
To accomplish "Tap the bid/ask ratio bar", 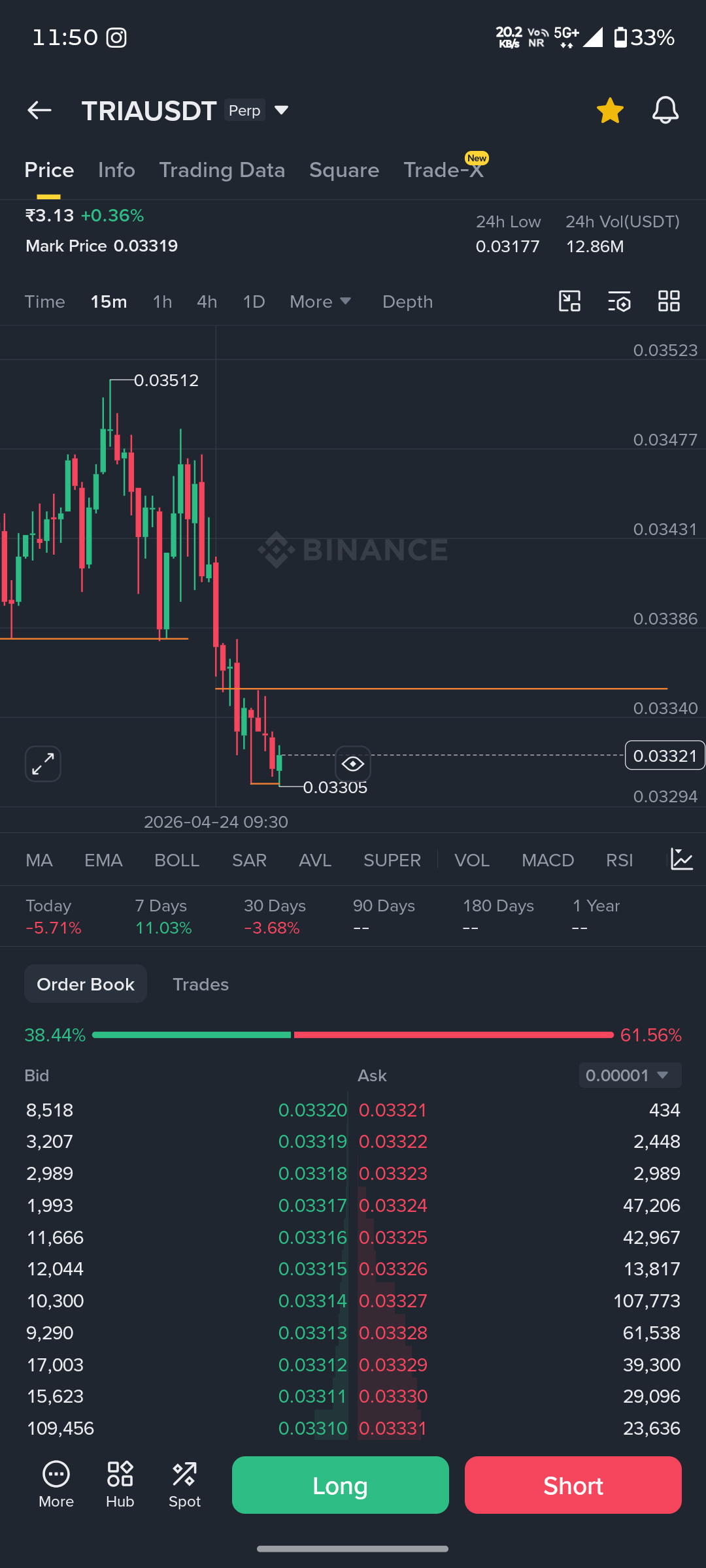I will point(353,1035).
